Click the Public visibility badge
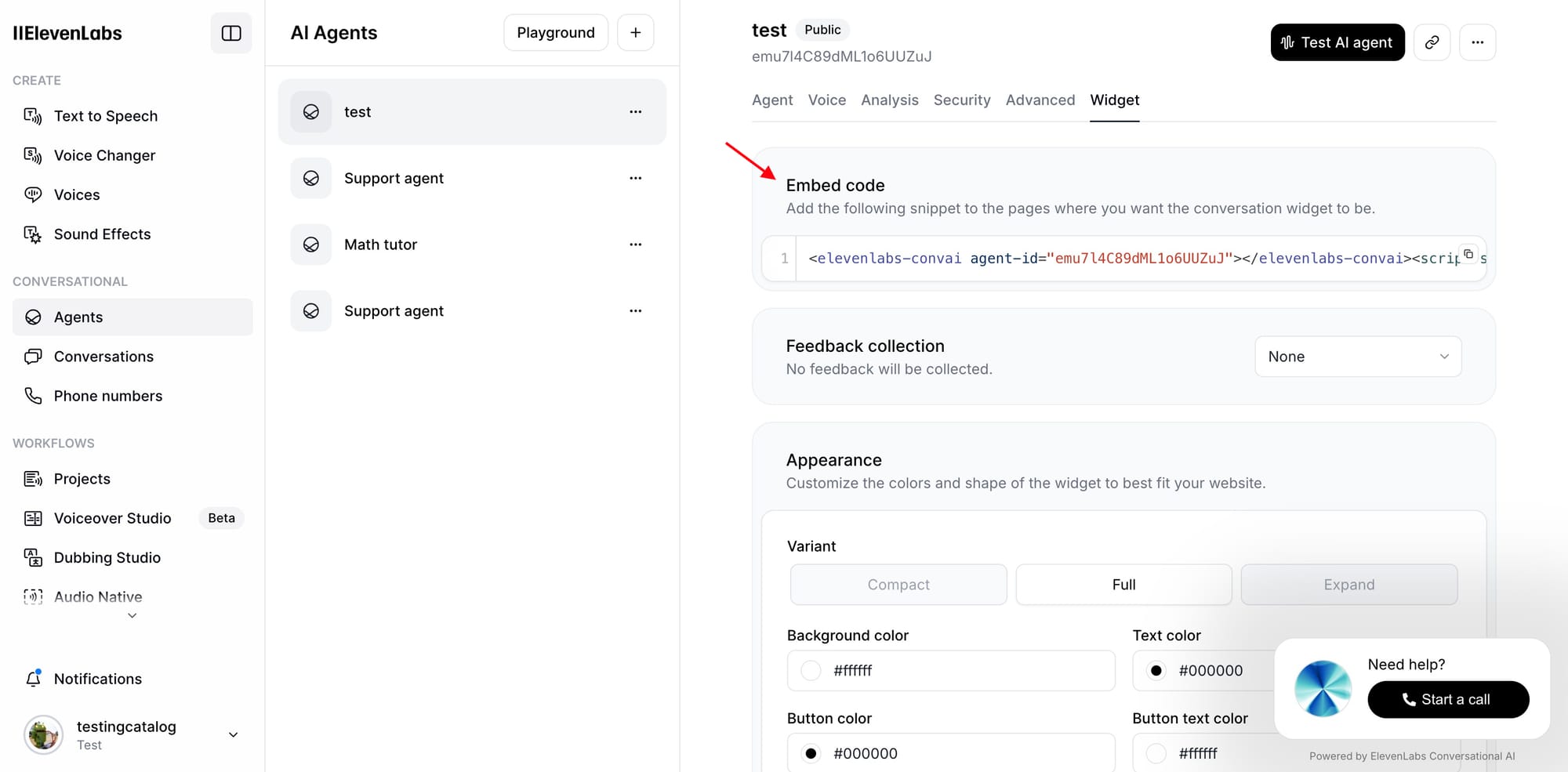Viewport: 1568px width, 772px height. tap(822, 30)
